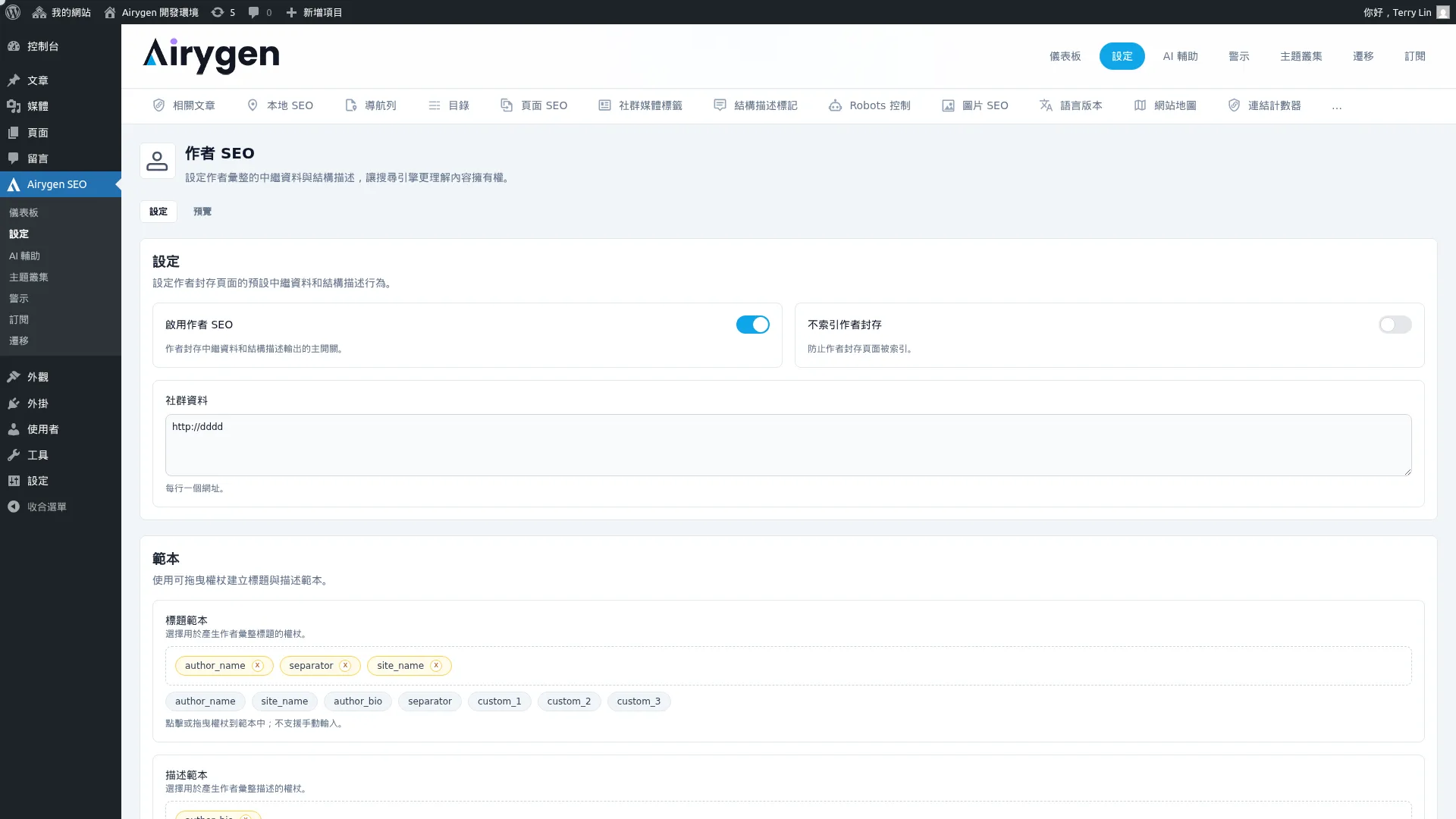
Task: Enable the 不索引作者封存 toggle
Action: point(1395,325)
